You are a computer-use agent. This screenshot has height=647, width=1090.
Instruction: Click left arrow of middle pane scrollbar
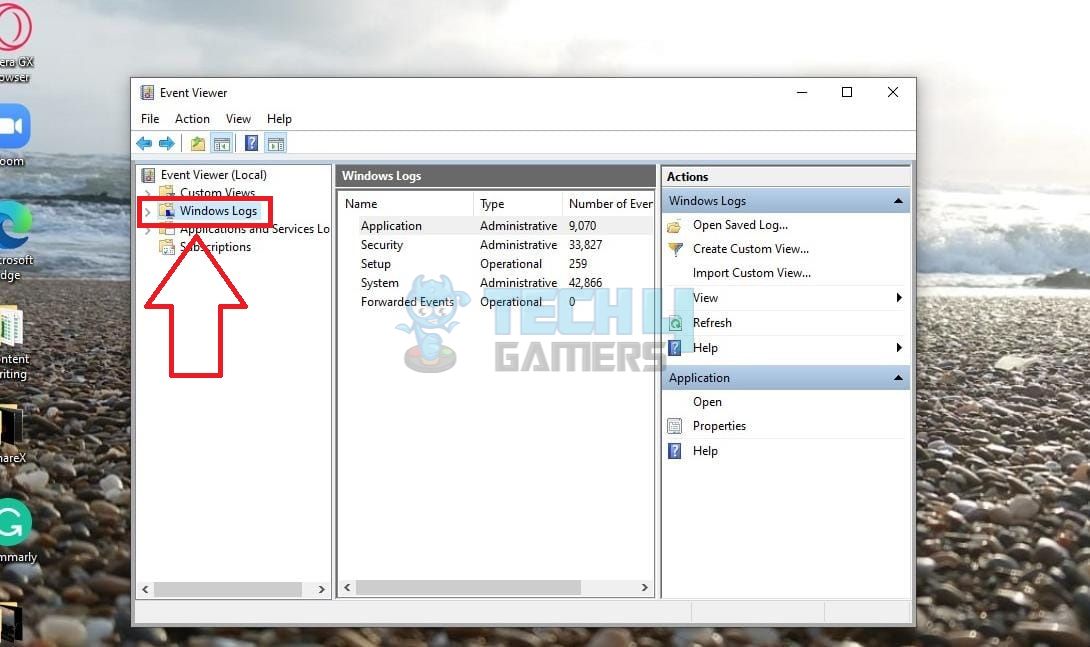(x=347, y=588)
